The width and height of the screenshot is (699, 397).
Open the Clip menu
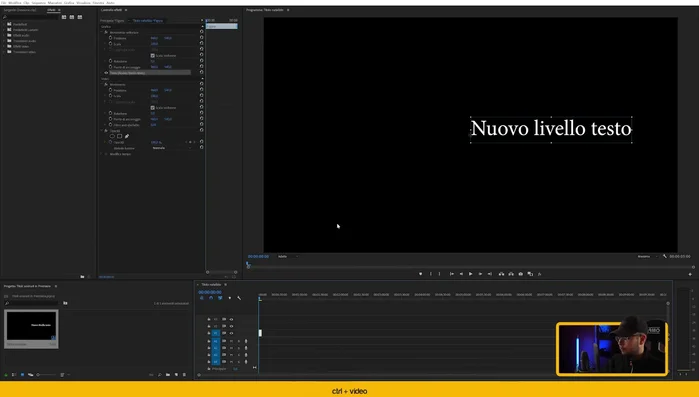[x=26, y=3]
